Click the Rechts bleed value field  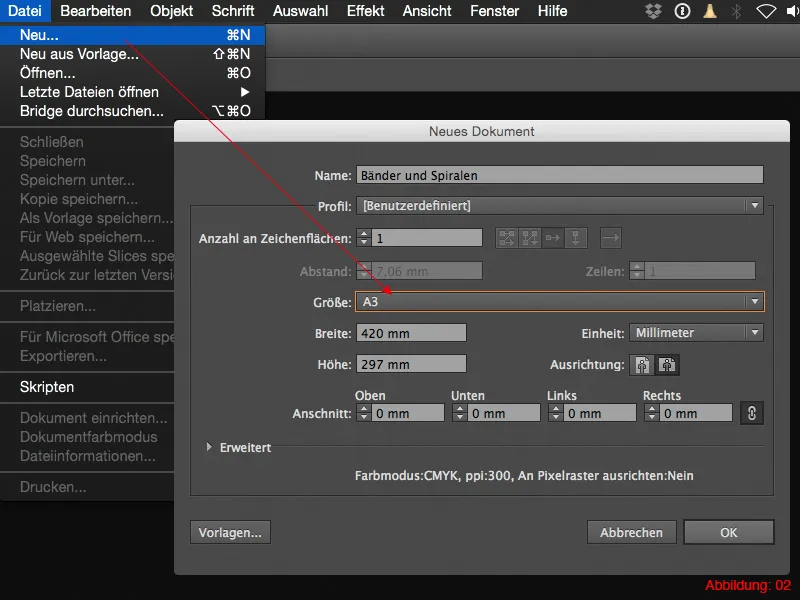(696, 413)
